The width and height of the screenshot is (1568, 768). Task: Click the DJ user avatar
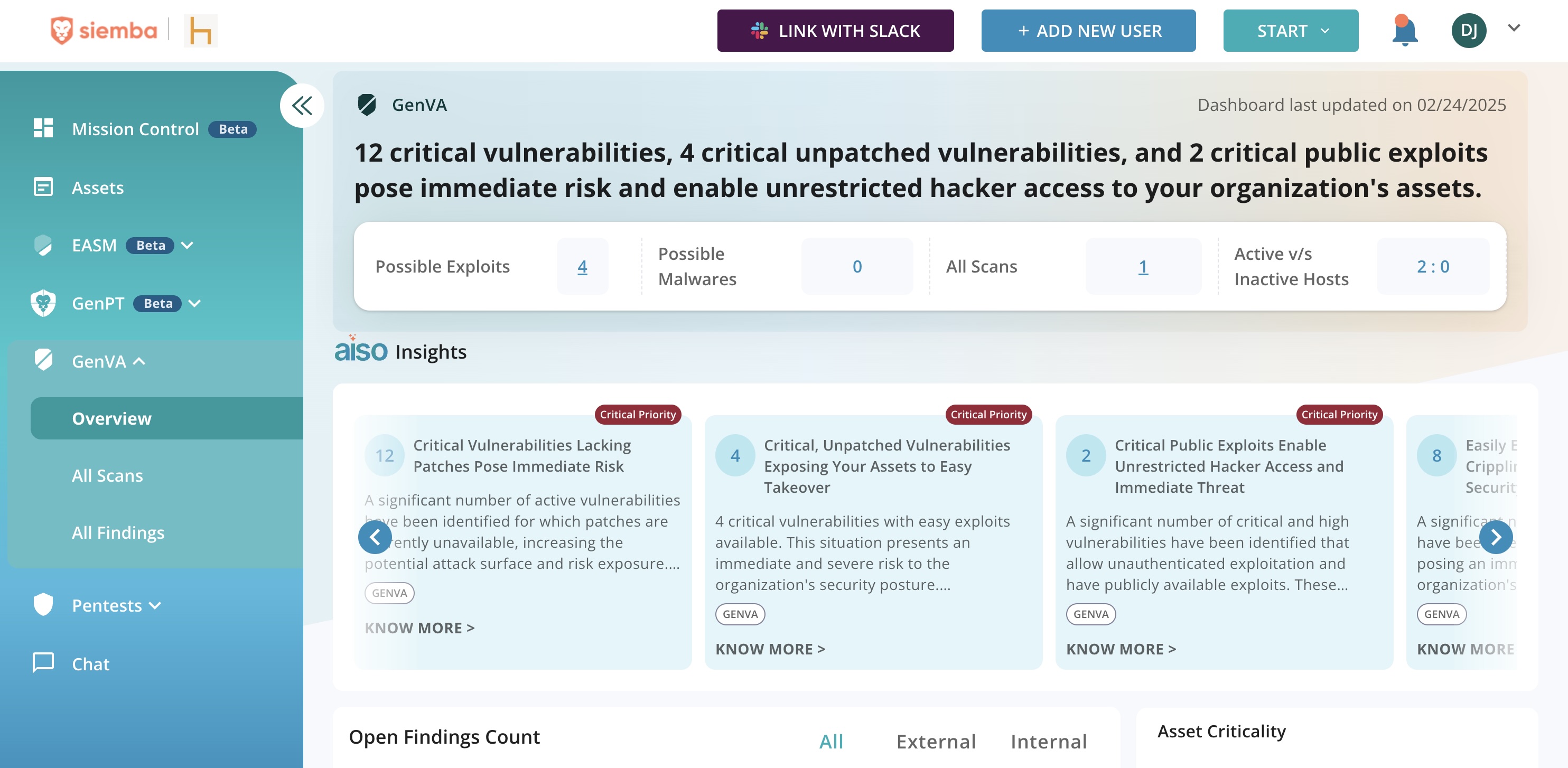pos(1468,31)
